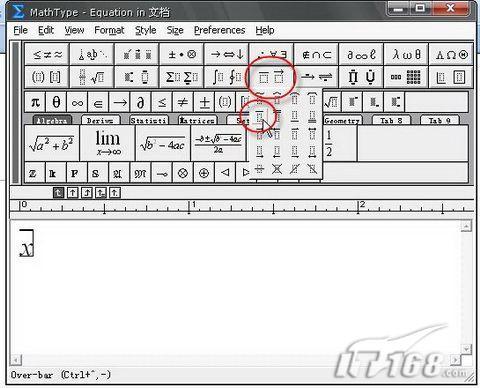Open miscellaneous symbols palette (∂∞ℓ)
Viewport: 480px width, 388px height.
[x=361, y=54]
